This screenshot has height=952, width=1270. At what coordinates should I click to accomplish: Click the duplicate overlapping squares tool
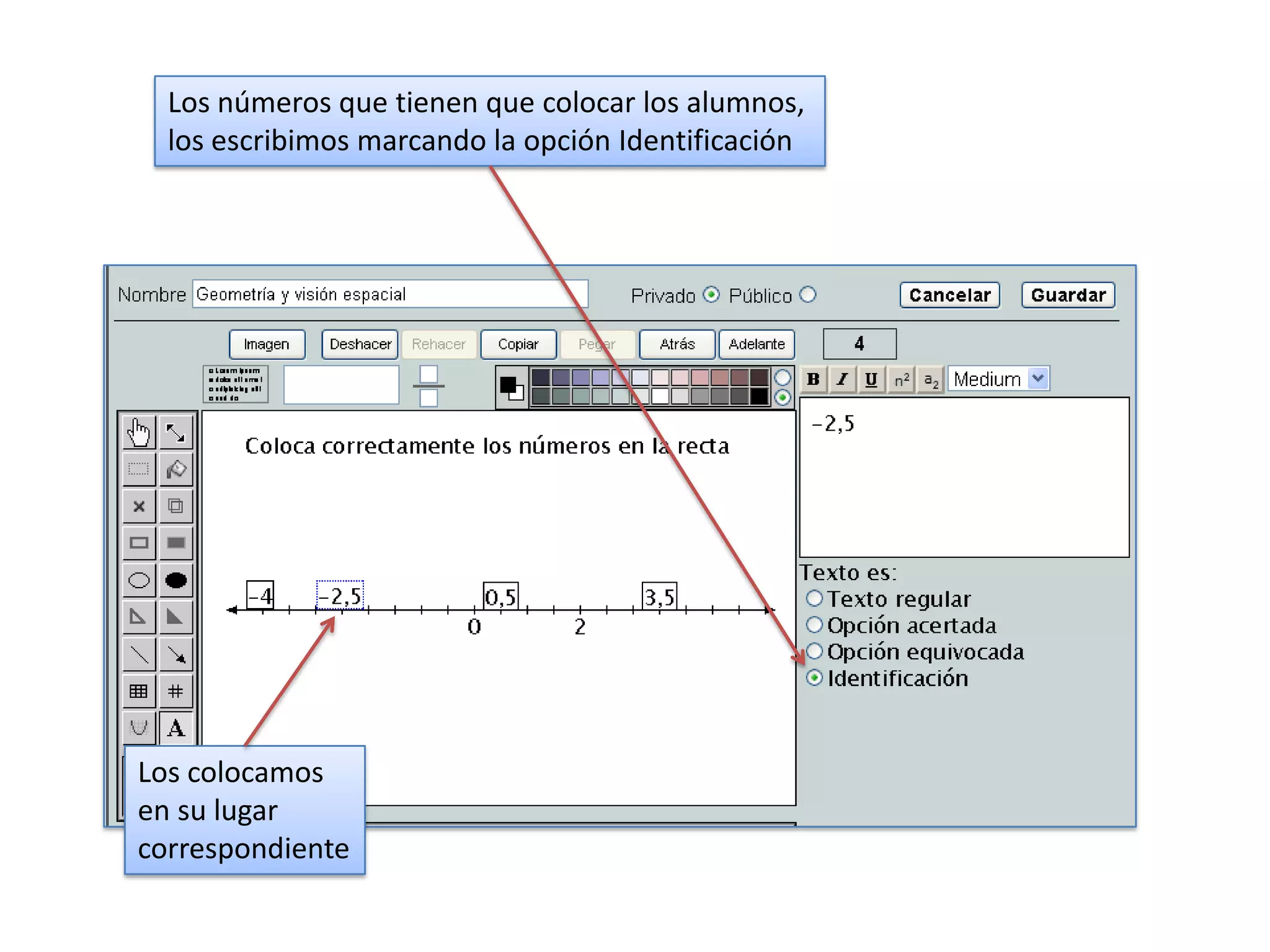pyautogui.click(x=176, y=506)
